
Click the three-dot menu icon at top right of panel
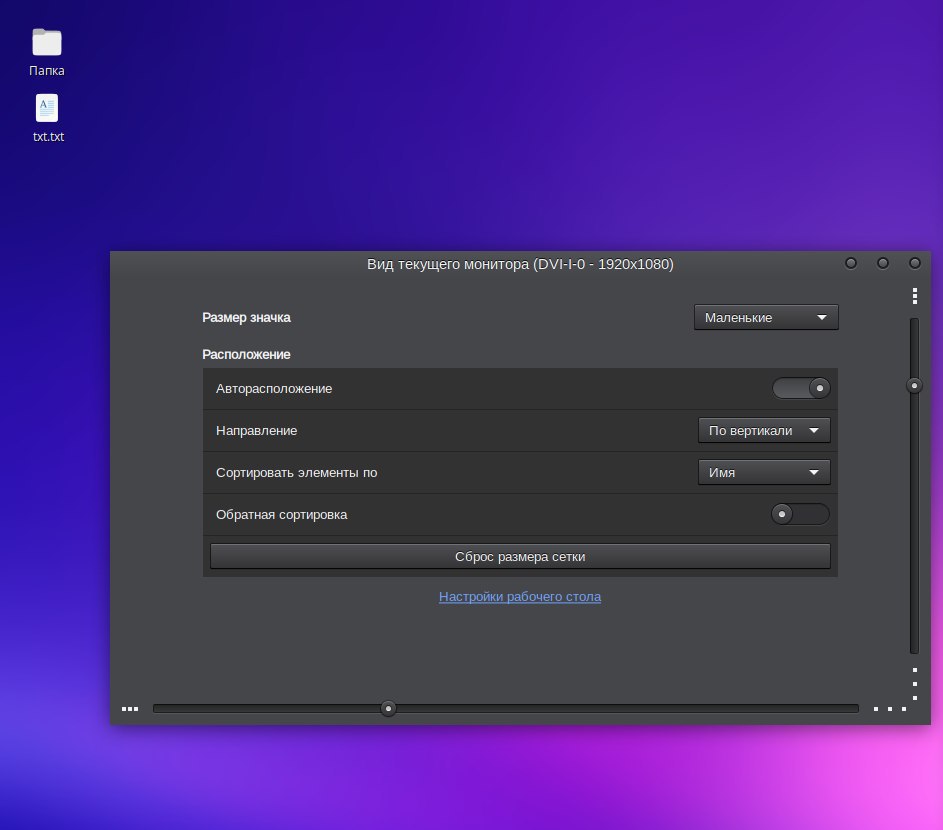click(x=915, y=296)
